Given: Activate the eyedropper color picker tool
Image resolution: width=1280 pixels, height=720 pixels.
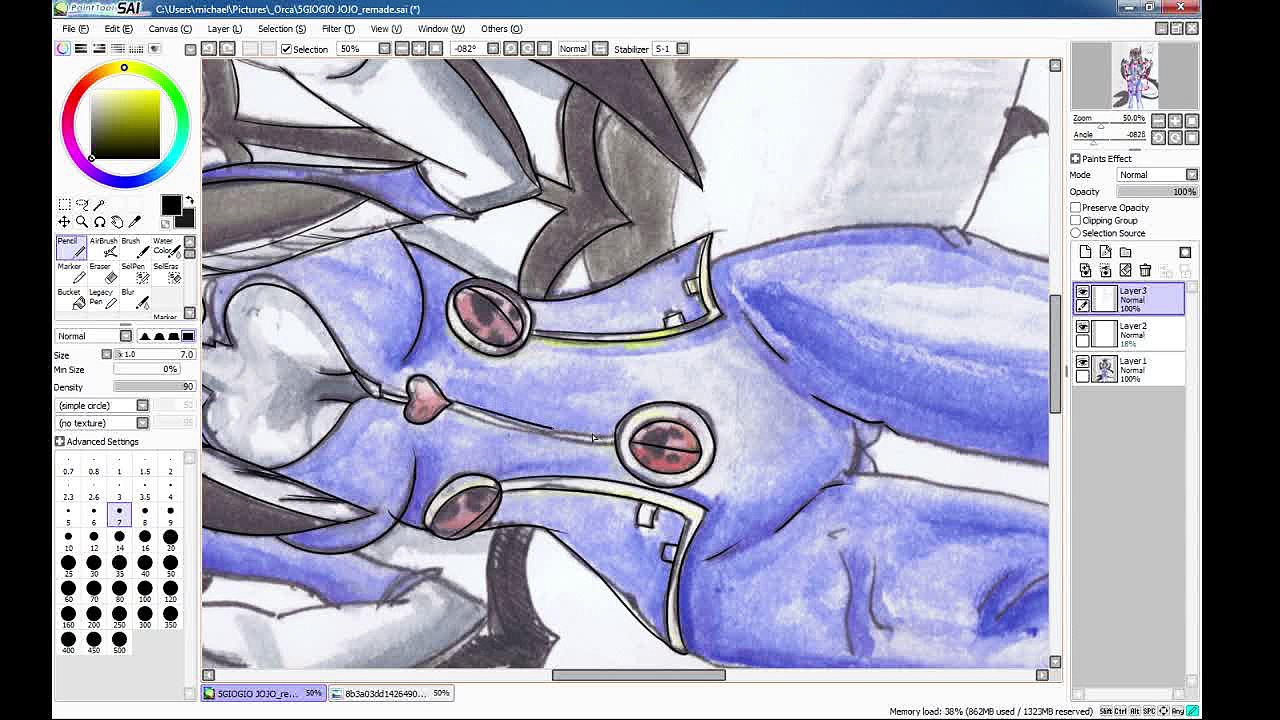Looking at the screenshot, I should coord(135,222).
